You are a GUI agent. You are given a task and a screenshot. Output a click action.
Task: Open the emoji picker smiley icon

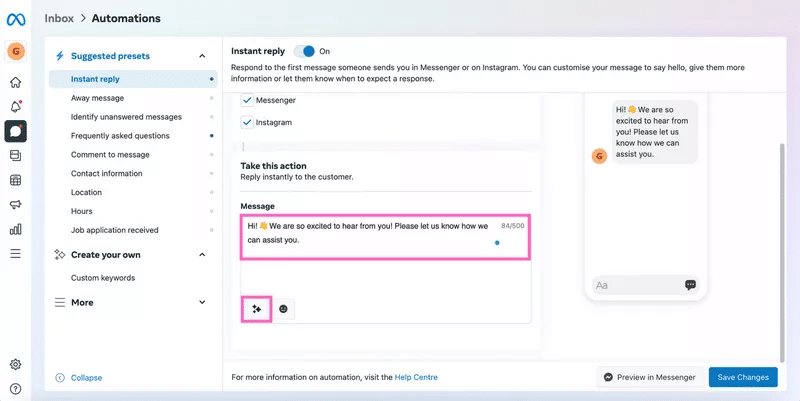284,309
